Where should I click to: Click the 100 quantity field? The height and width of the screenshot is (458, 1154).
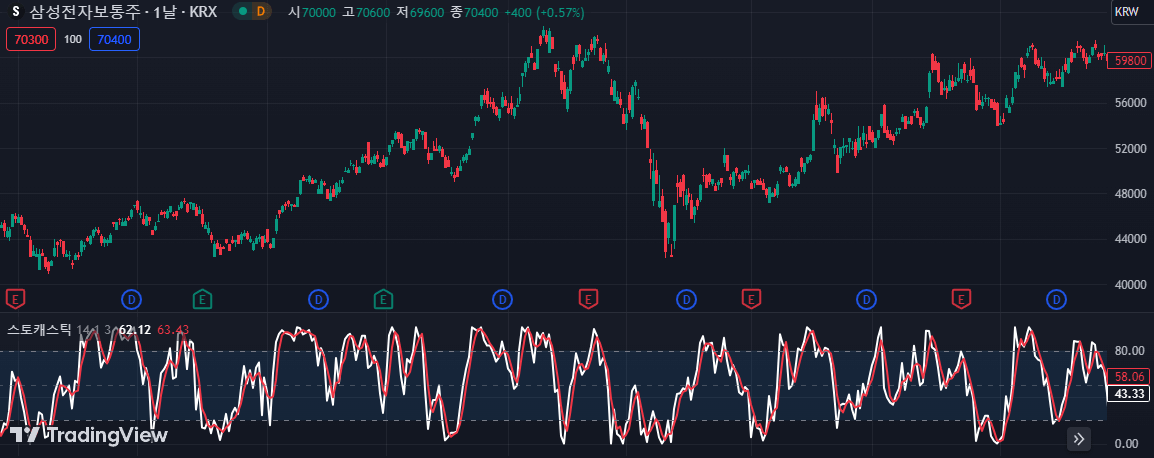pyautogui.click(x=73, y=39)
